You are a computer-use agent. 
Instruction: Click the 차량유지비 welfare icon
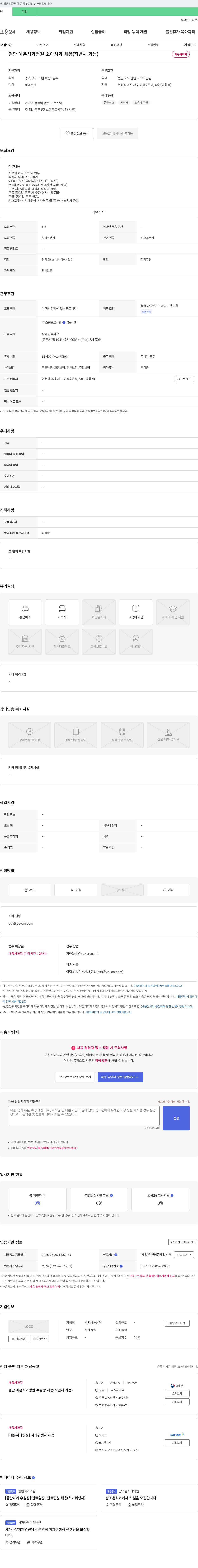[x=99, y=612]
